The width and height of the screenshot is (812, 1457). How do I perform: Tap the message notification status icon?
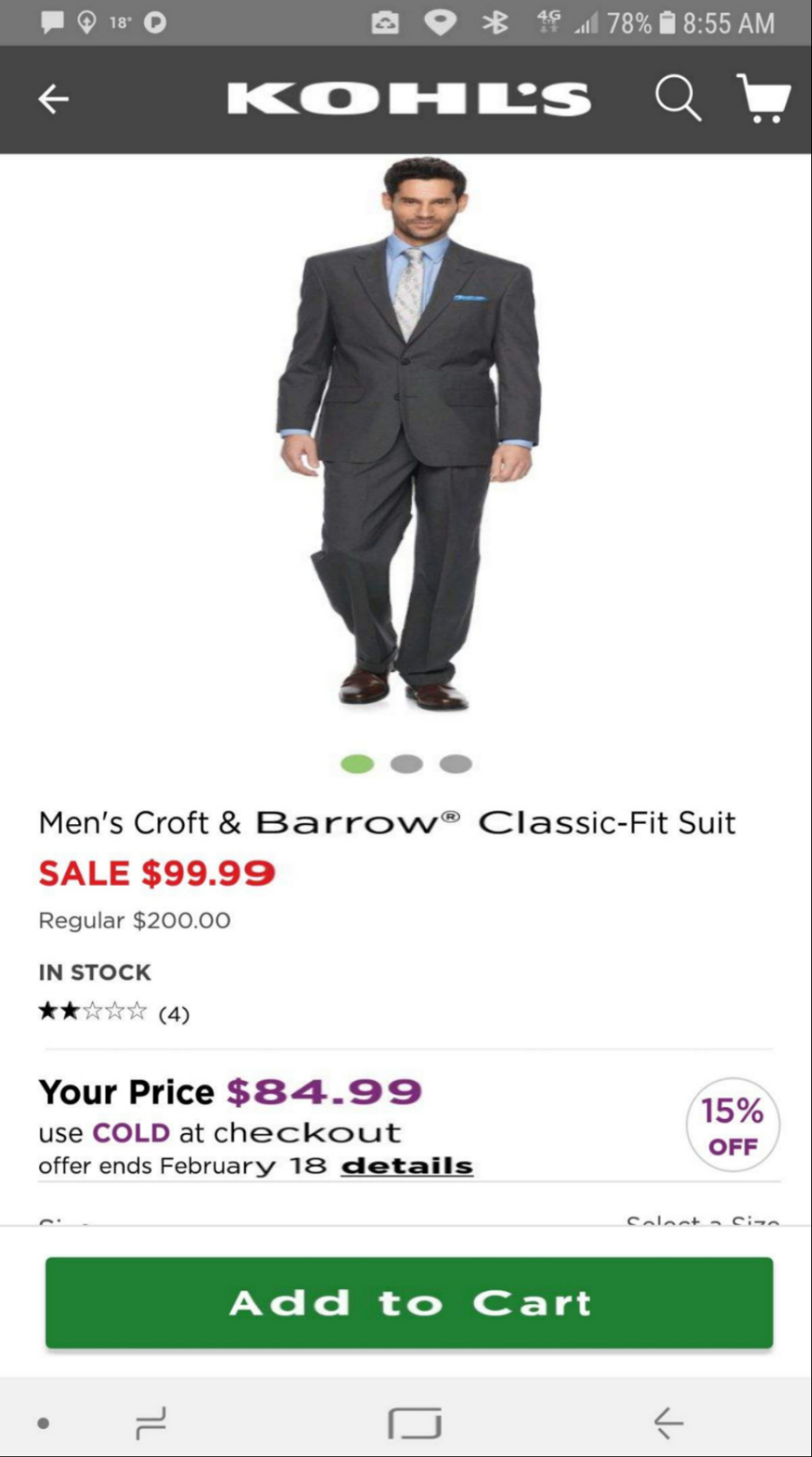click(52, 22)
